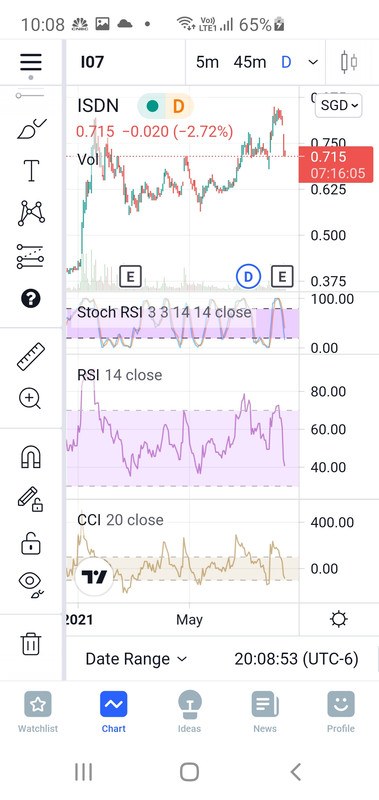Open the Chart tab
The width and height of the screenshot is (379, 800).
coord(113,713)
